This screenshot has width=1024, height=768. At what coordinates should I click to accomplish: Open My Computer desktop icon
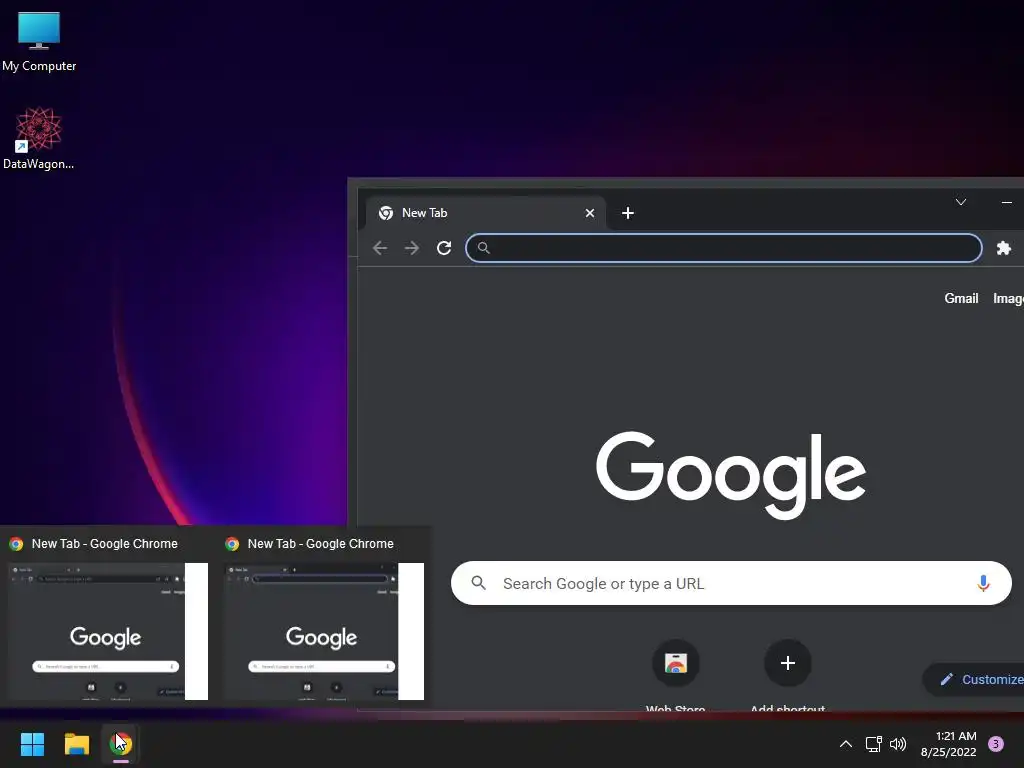coord(39,40)
